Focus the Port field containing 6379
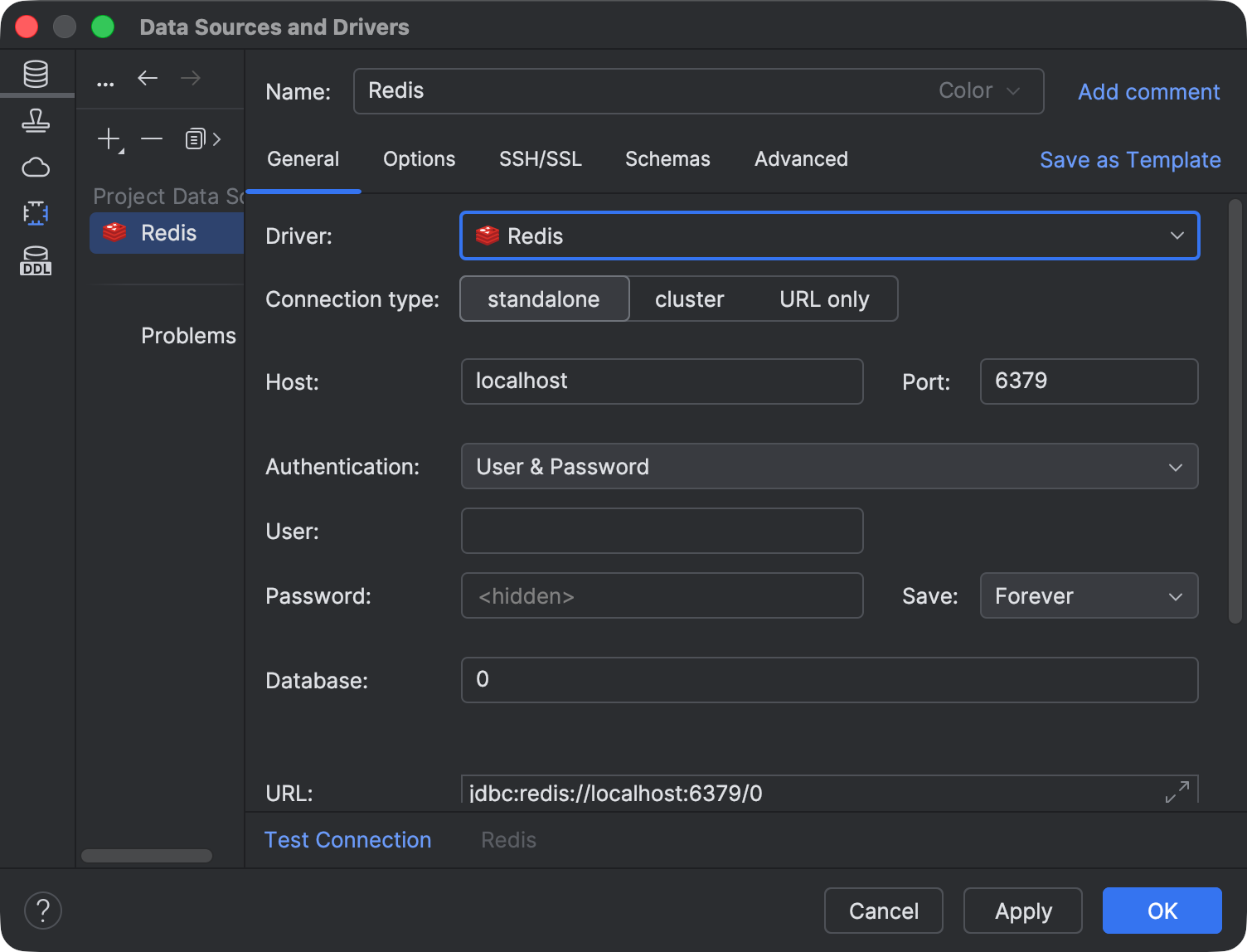Screen dimensions: 1247x952 pyautogui.click(x=1089, y=381)
